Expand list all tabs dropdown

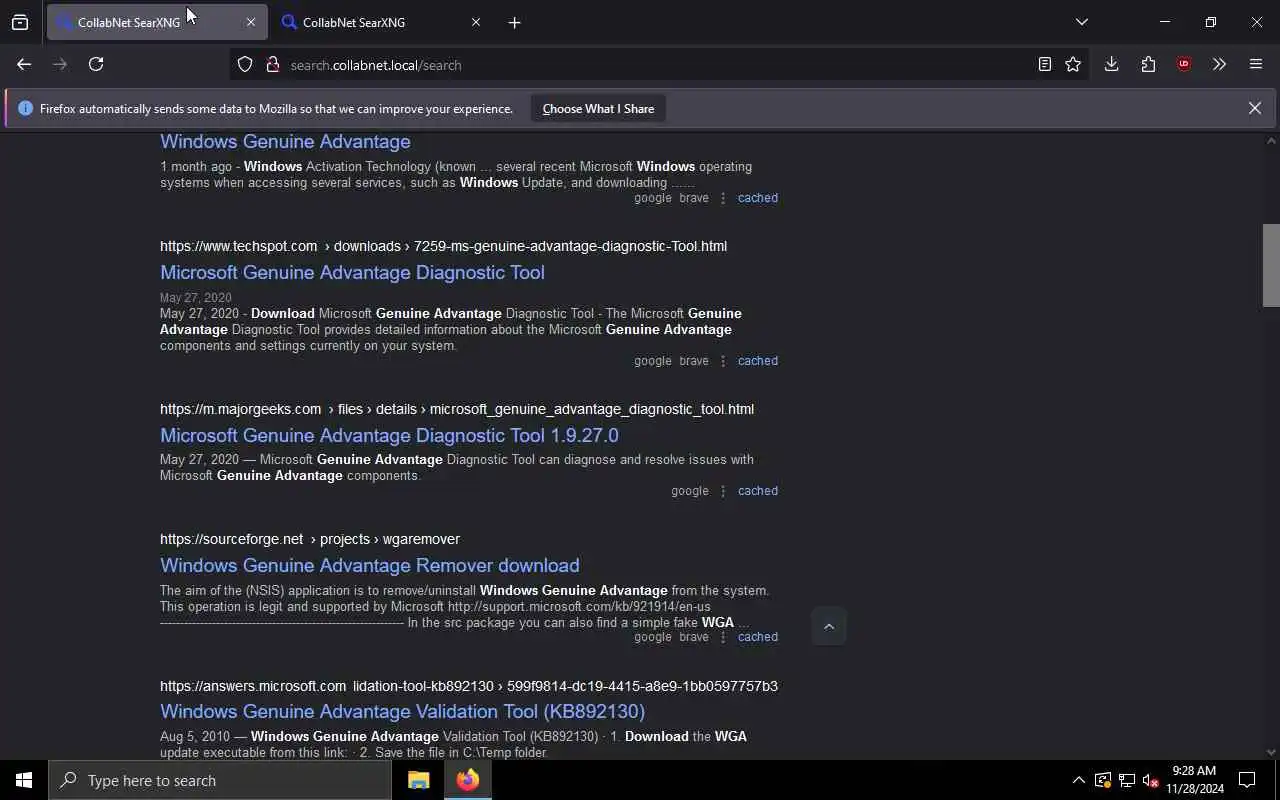pyautogui.click(x=1081, y=22)
